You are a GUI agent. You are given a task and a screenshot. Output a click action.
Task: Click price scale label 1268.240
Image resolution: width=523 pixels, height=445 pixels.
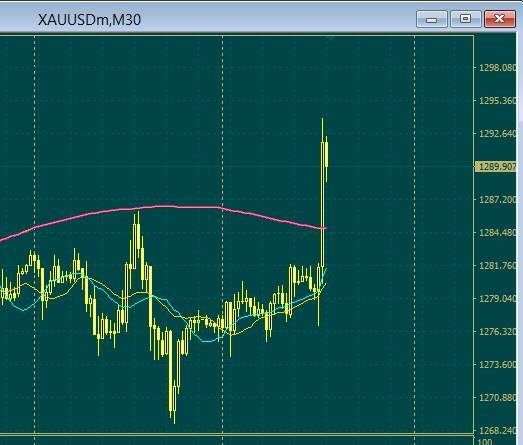tap(497, 431)
